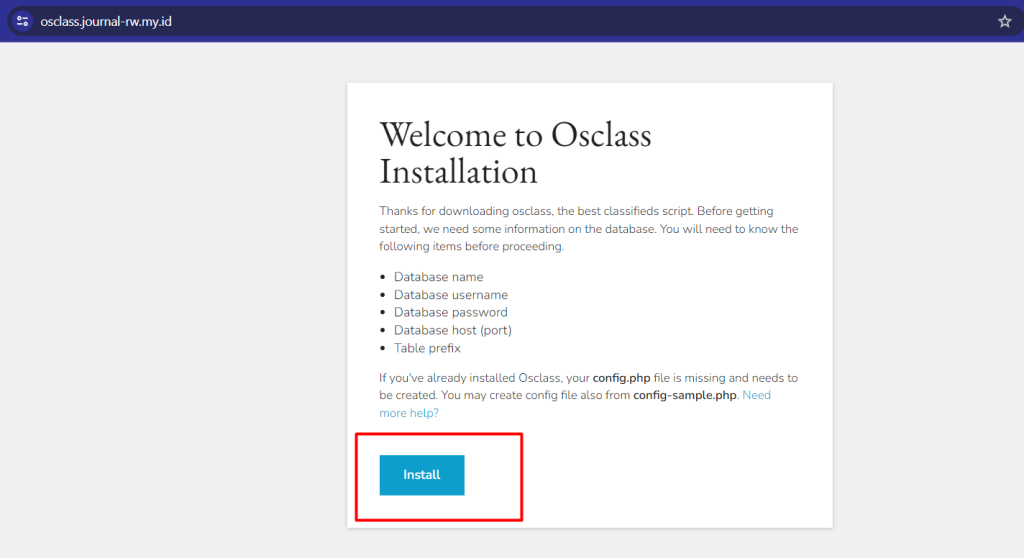Image resolution: width=1024 pixels, height=558 pixels.
Task: Click the 'Table prefix' list item
Action: click(x=427, y=348)
